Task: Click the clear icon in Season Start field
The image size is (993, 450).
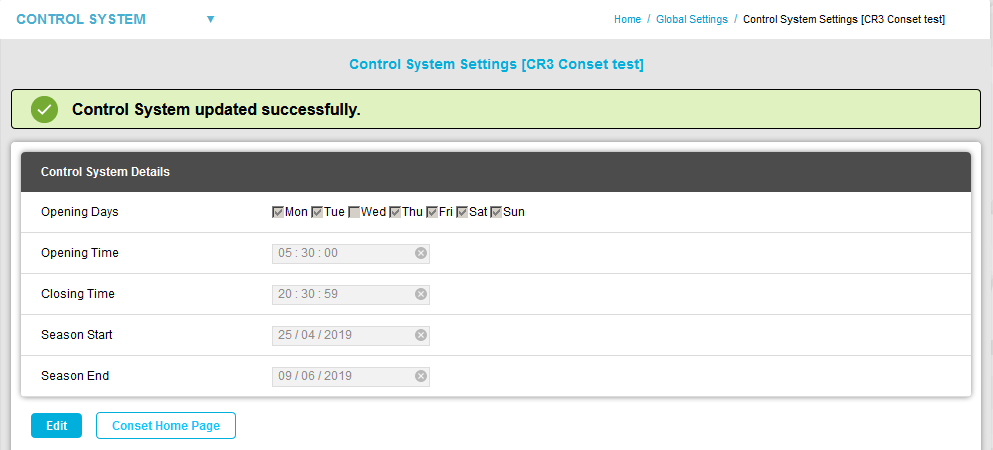Action: pyautogui.click(x=421, y=335)
